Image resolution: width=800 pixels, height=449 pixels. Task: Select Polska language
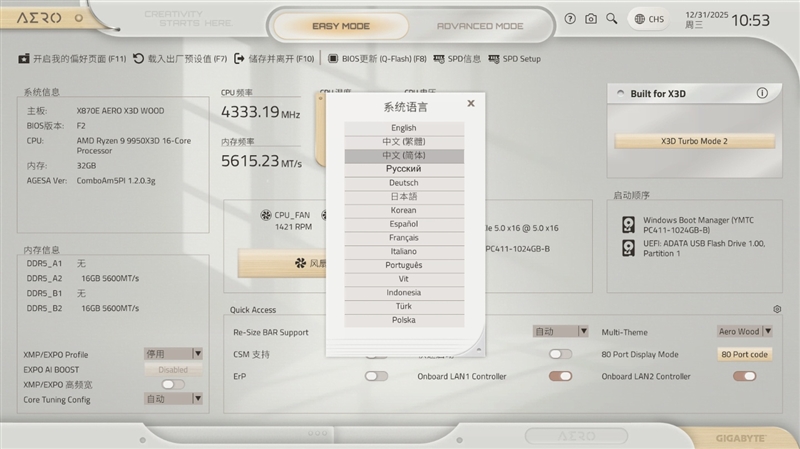[x=404, y=320]
